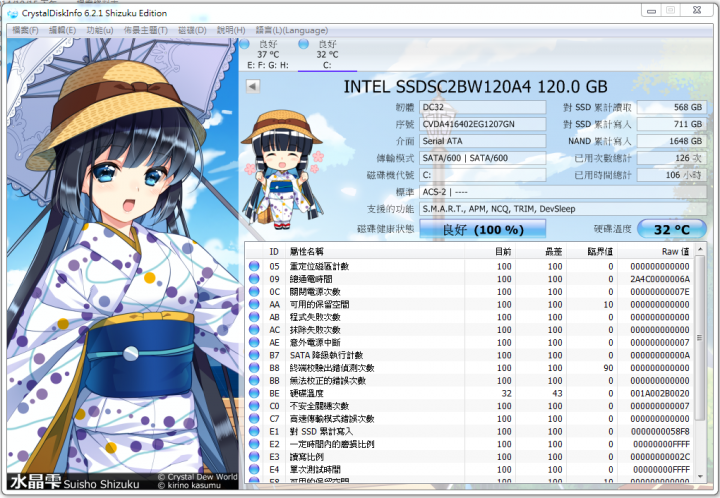Click the status icon of row B8
This screenshot has width=720, height=498.
pyautogui.click(x=254, y=368)
